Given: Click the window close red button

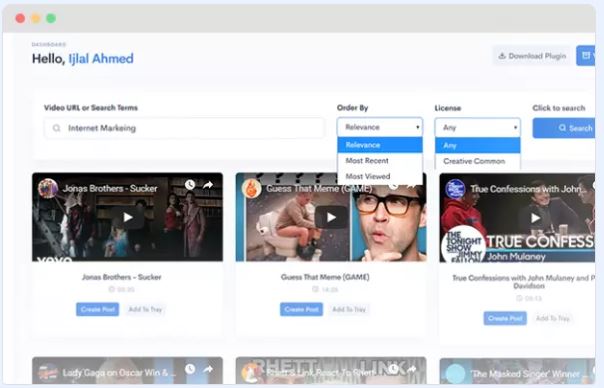Looking at the screenshot, I should point(20,18).
